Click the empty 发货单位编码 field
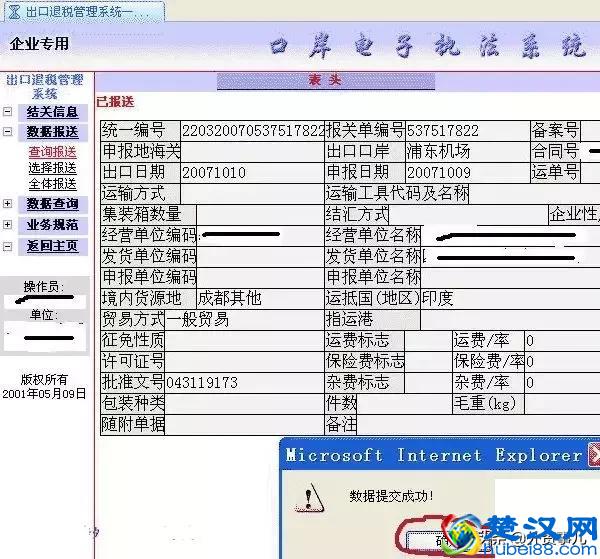 (260, 256)
